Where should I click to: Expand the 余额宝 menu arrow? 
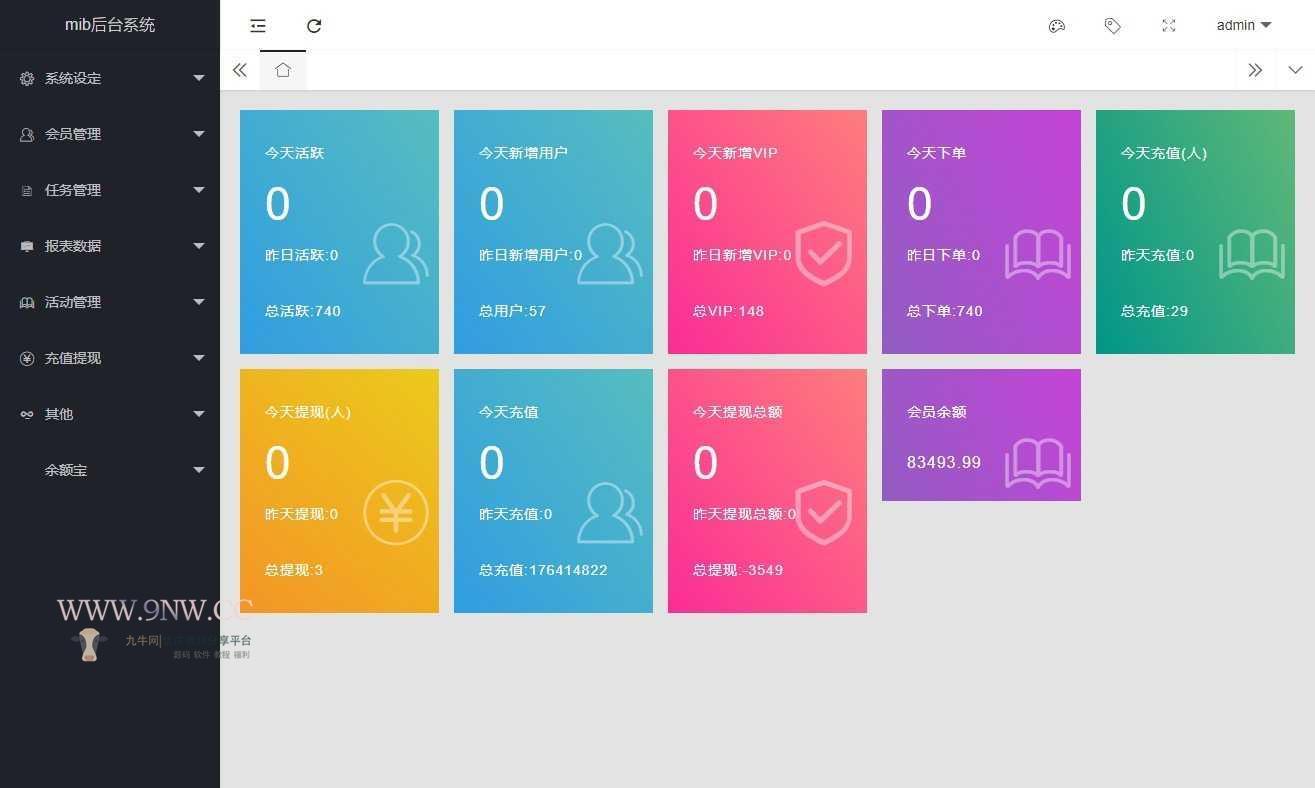point(199,470)
